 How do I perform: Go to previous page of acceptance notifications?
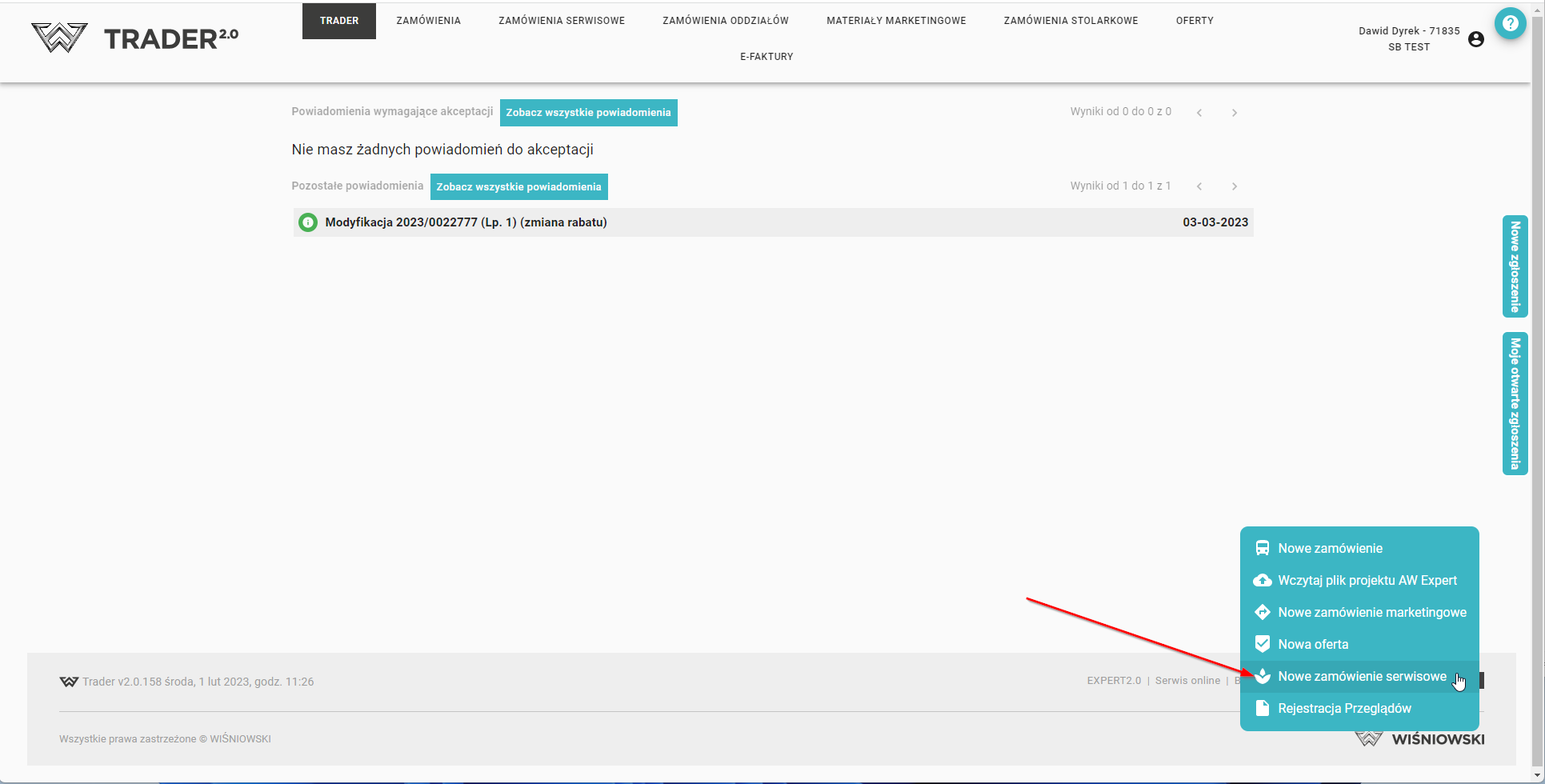(x=1199, y=113)
